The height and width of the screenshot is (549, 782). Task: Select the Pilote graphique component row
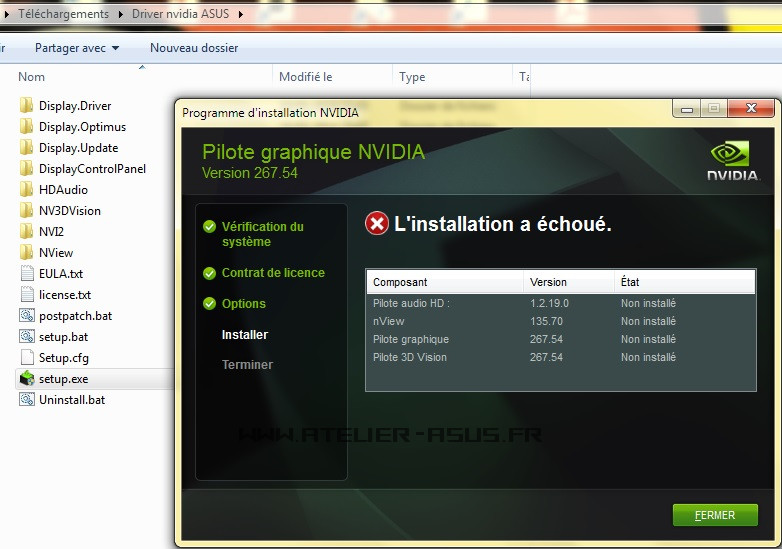(x=561, y=339)
